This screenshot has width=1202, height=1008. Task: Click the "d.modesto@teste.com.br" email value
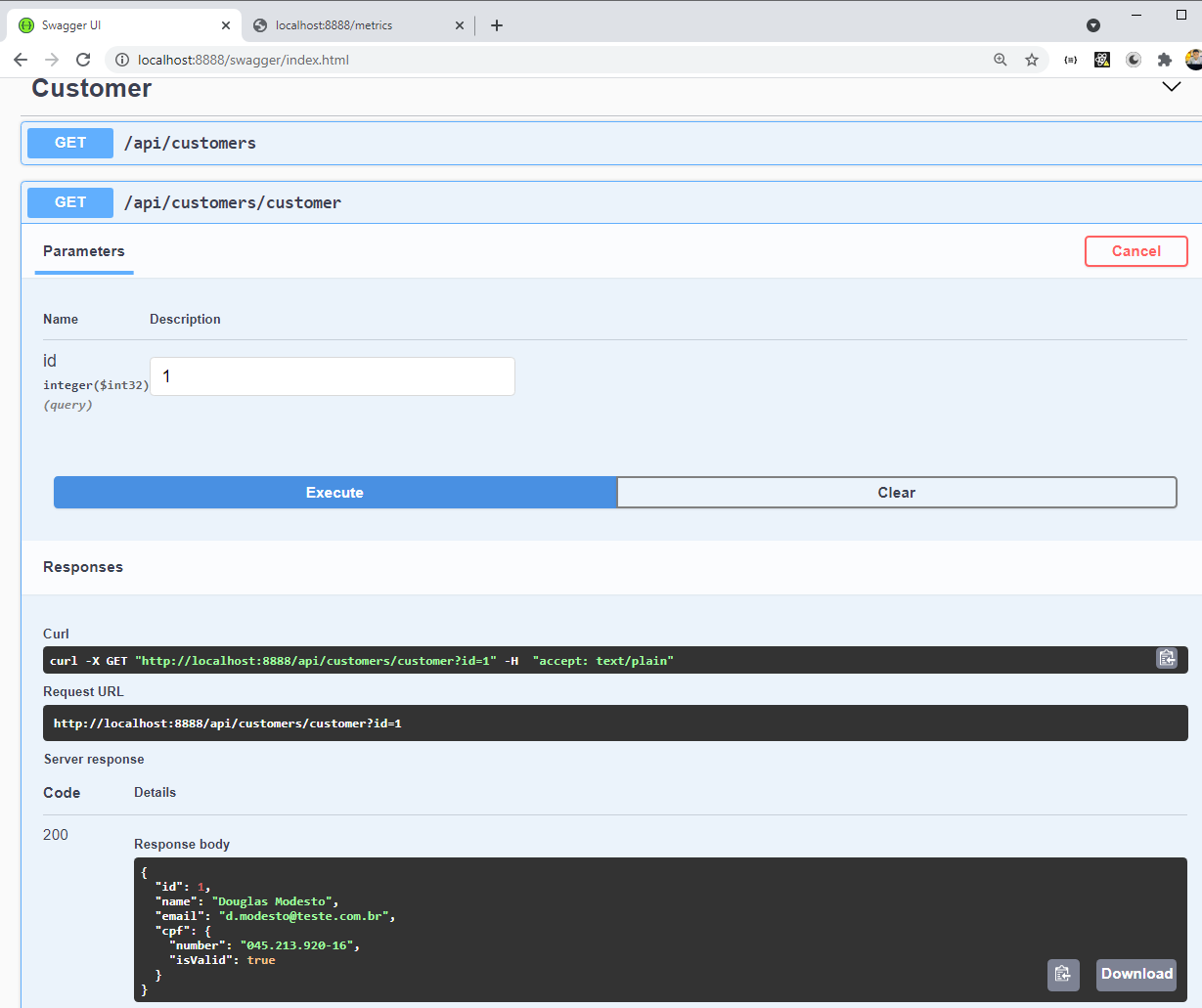[304, 916]
